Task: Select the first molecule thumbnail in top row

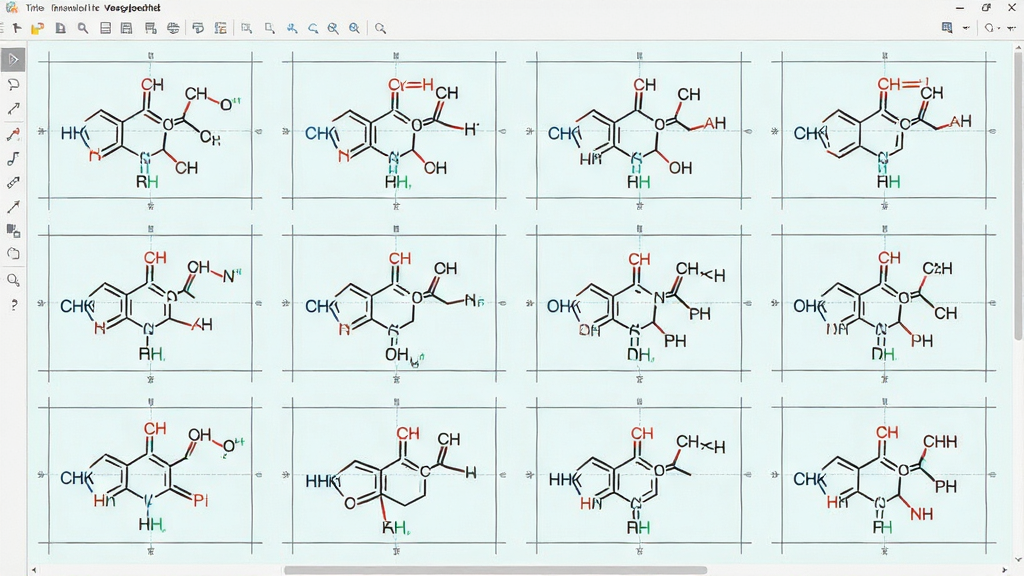Action: (x=150, y=131)
